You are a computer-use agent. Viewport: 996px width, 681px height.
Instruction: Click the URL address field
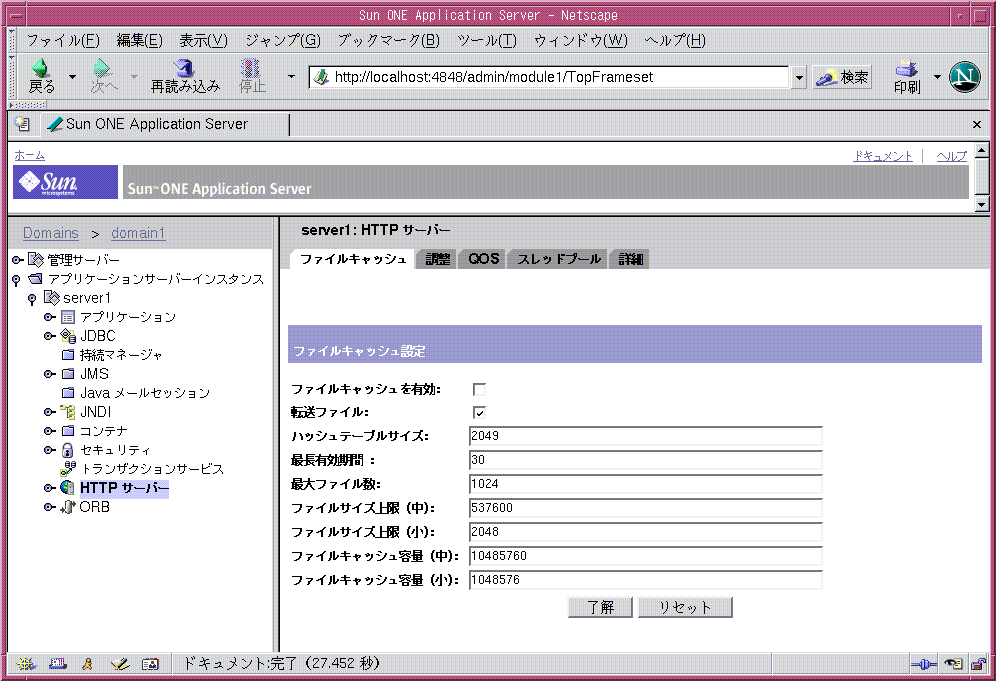pos(549,78)
